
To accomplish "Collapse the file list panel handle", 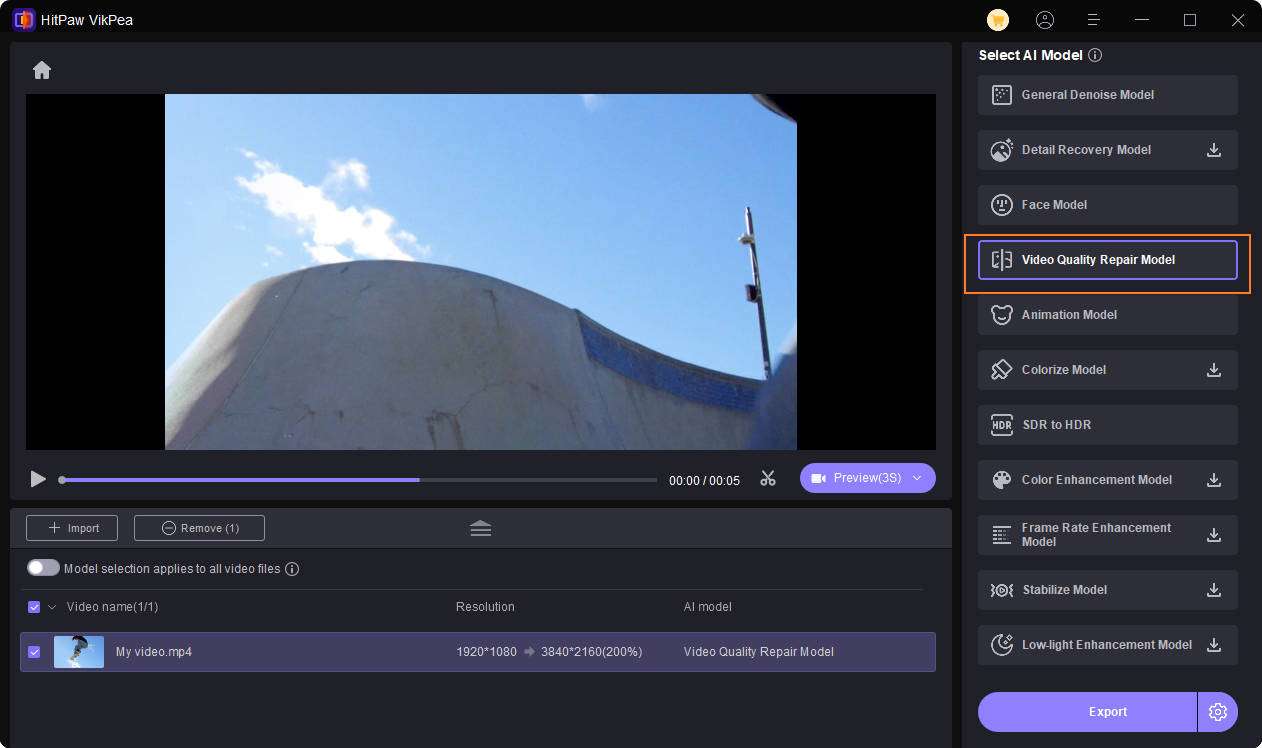I will click(x=481, y=528).
